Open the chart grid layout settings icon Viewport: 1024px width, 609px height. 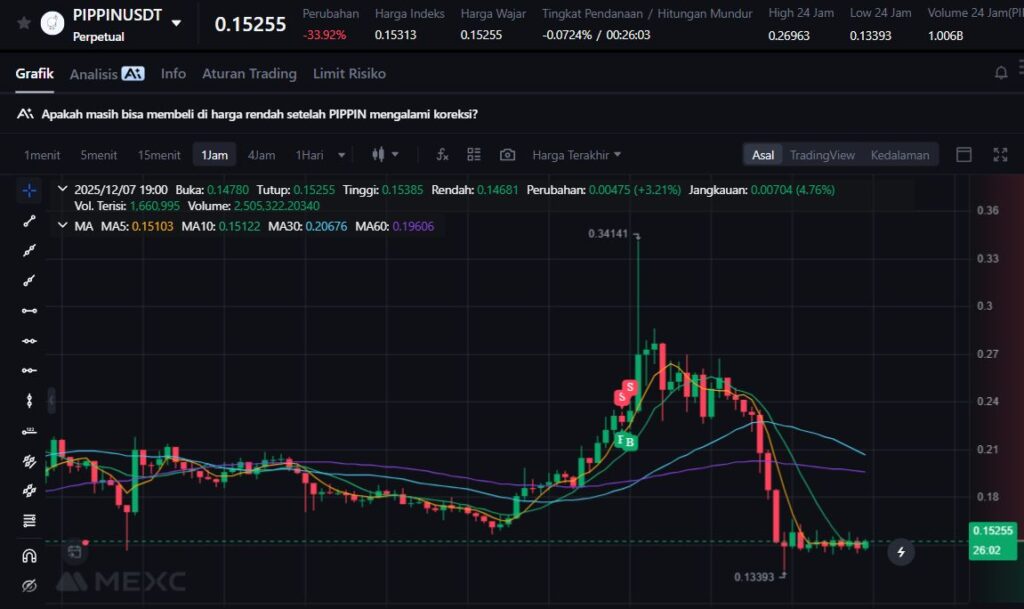tap(474, 155)
